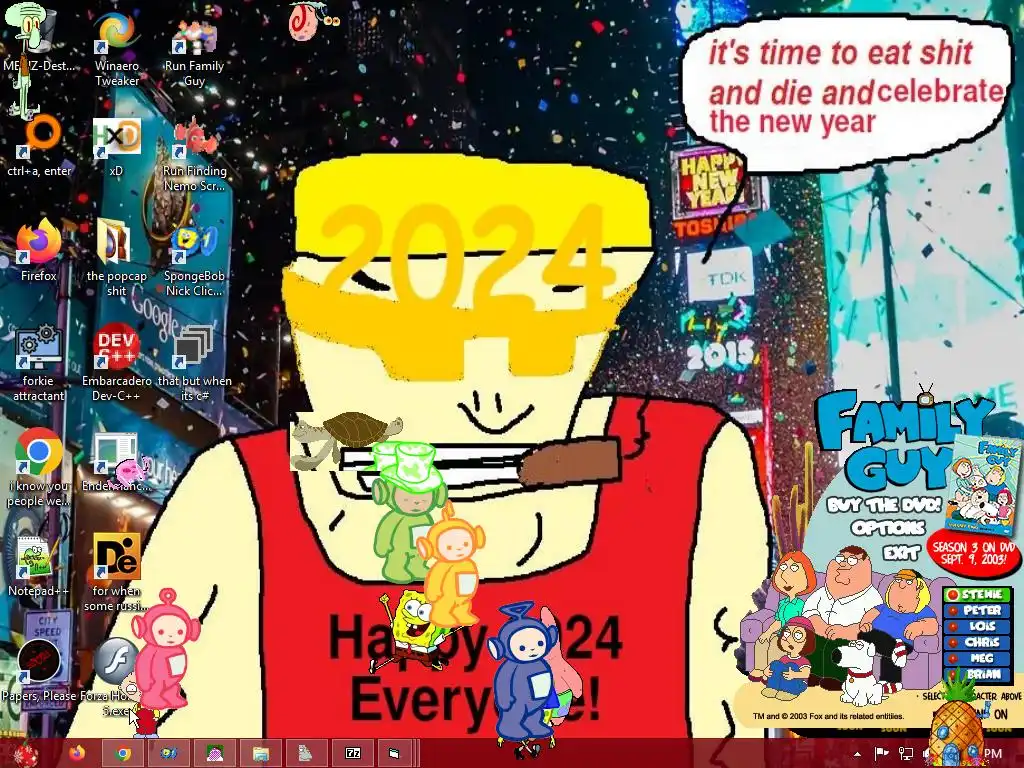Screen dimensions: 1024x768
Task: Select the 'that but when its c#' icon
Action: [194, 363]
